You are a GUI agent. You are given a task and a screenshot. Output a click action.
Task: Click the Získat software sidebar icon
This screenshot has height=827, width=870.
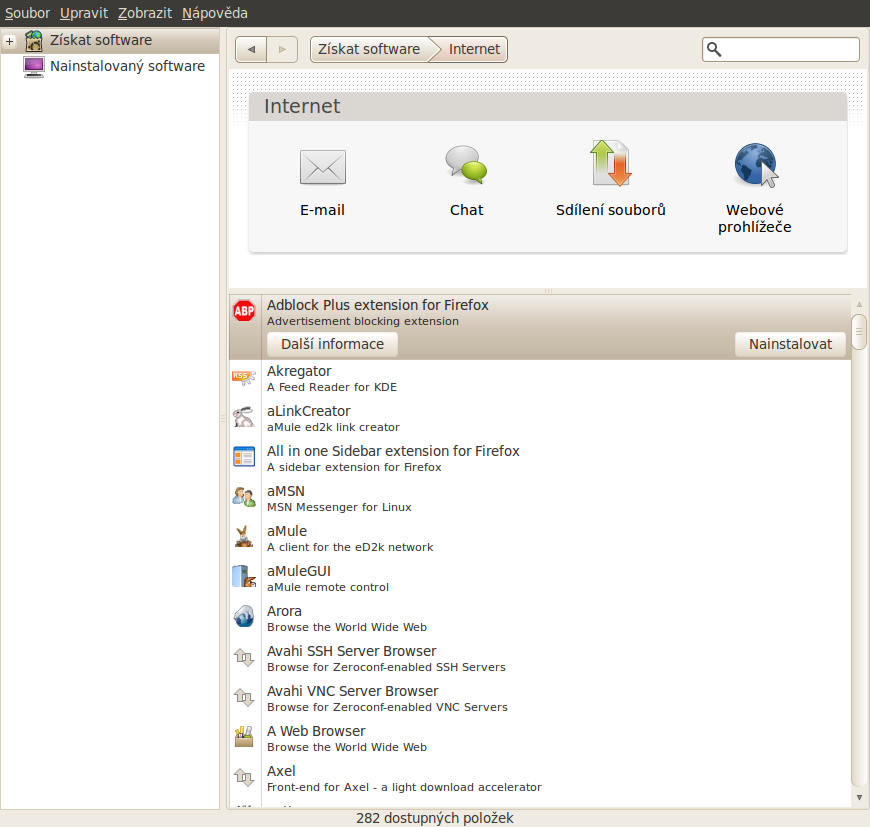(x=34, y=40)
